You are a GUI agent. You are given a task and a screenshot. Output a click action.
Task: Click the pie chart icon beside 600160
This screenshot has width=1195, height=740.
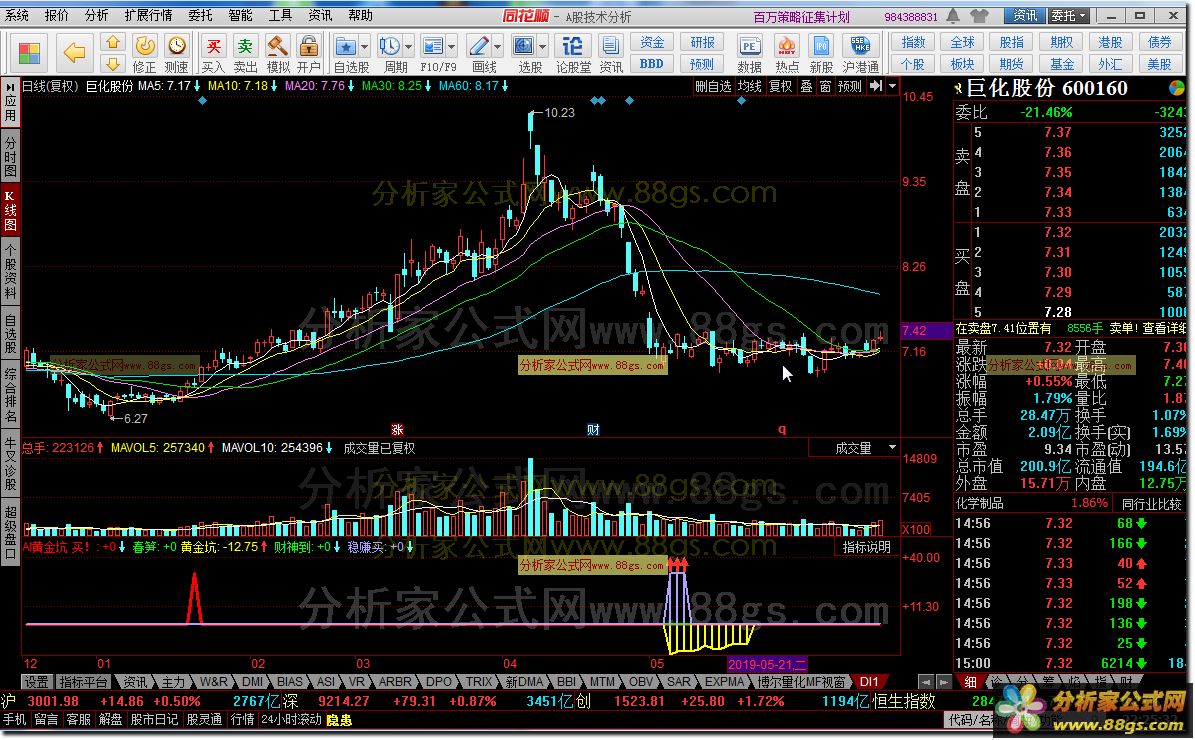pos(1177,88)
